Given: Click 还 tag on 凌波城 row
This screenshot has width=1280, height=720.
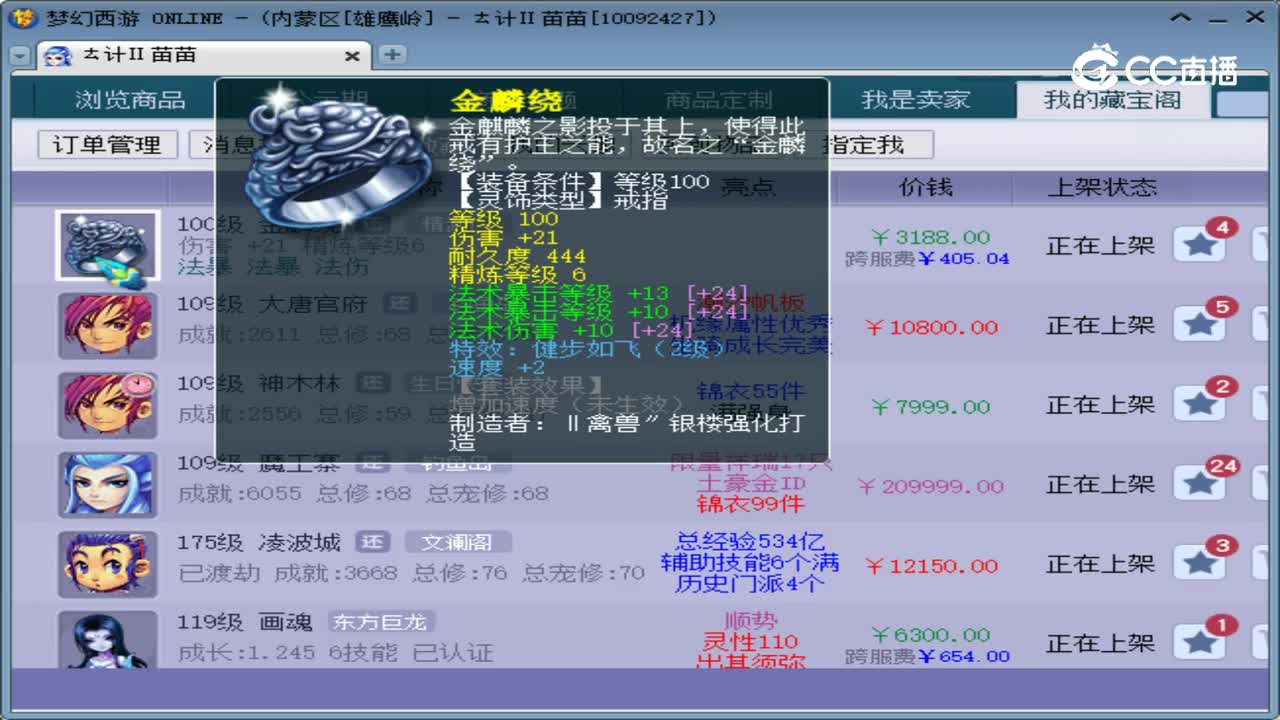Looking at the screenshot, I should tap(374, 543).
